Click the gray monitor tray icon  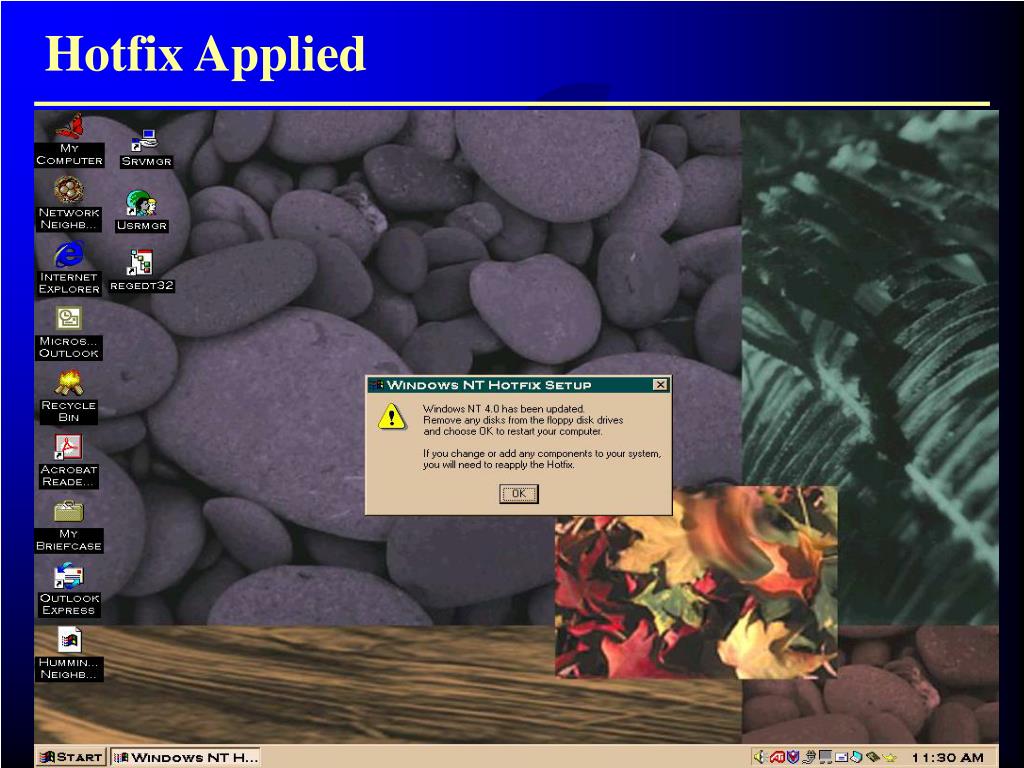(825, 757)
